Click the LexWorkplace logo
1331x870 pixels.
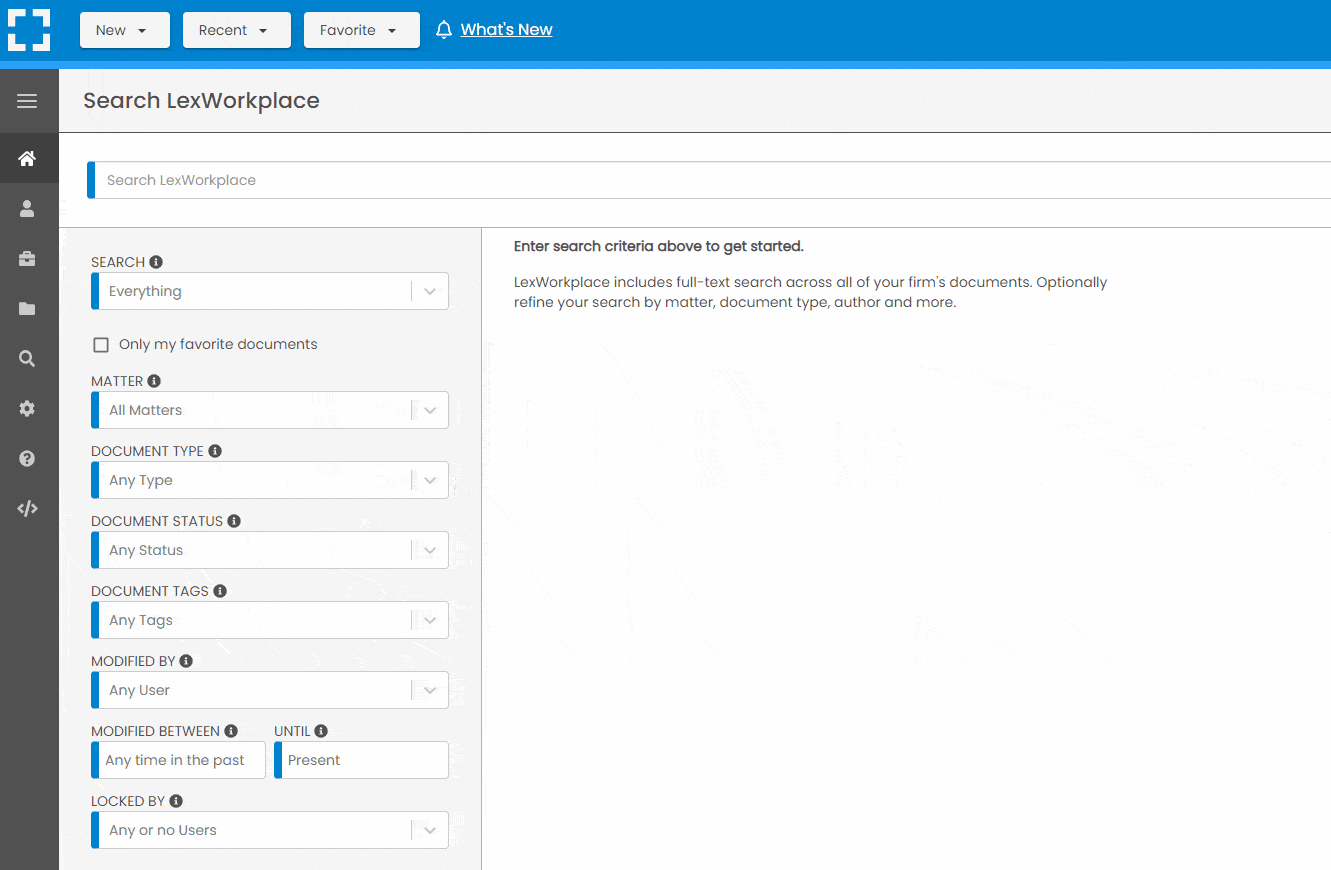(29, 29)
